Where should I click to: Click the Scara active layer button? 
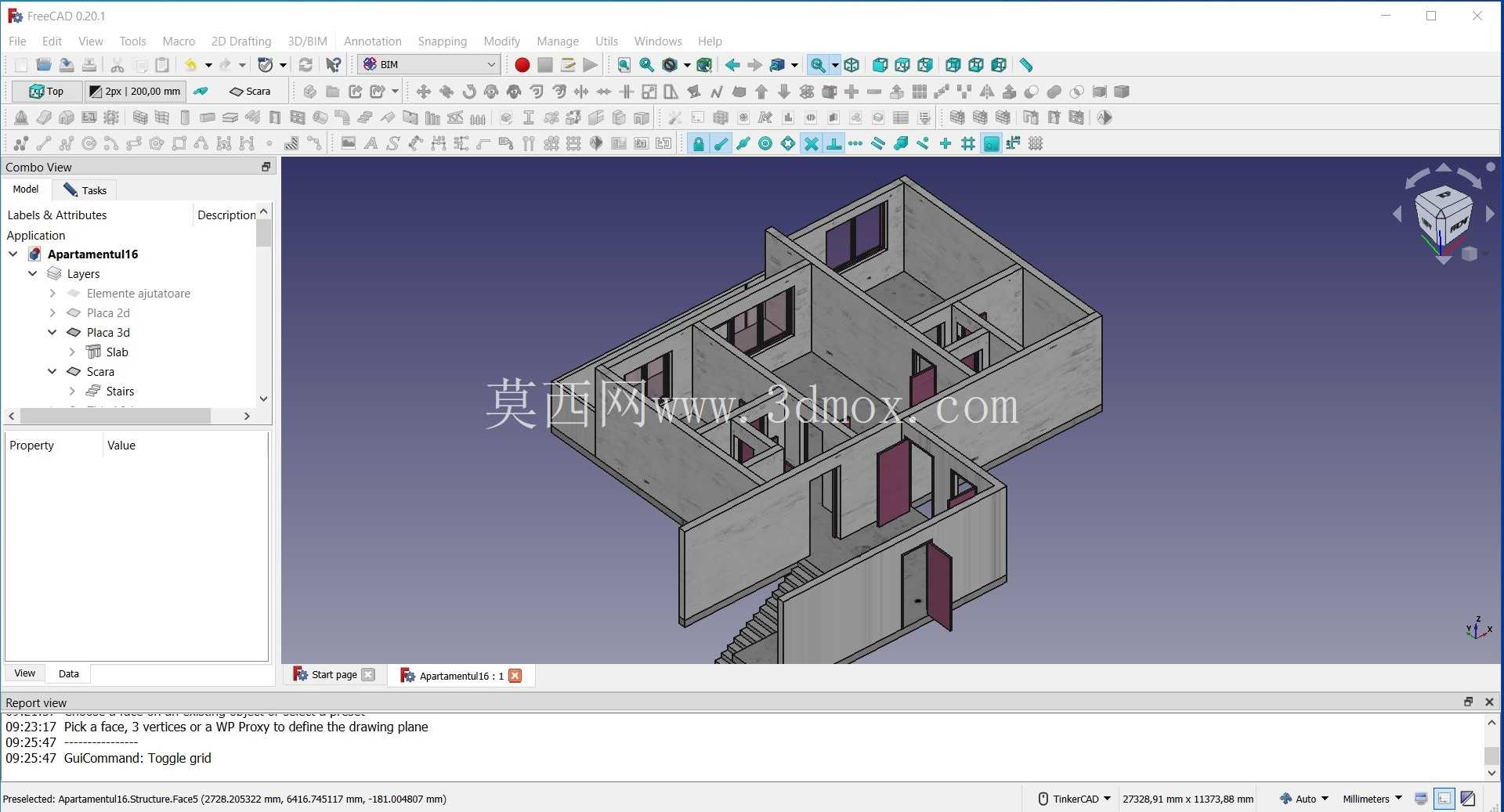250,92
